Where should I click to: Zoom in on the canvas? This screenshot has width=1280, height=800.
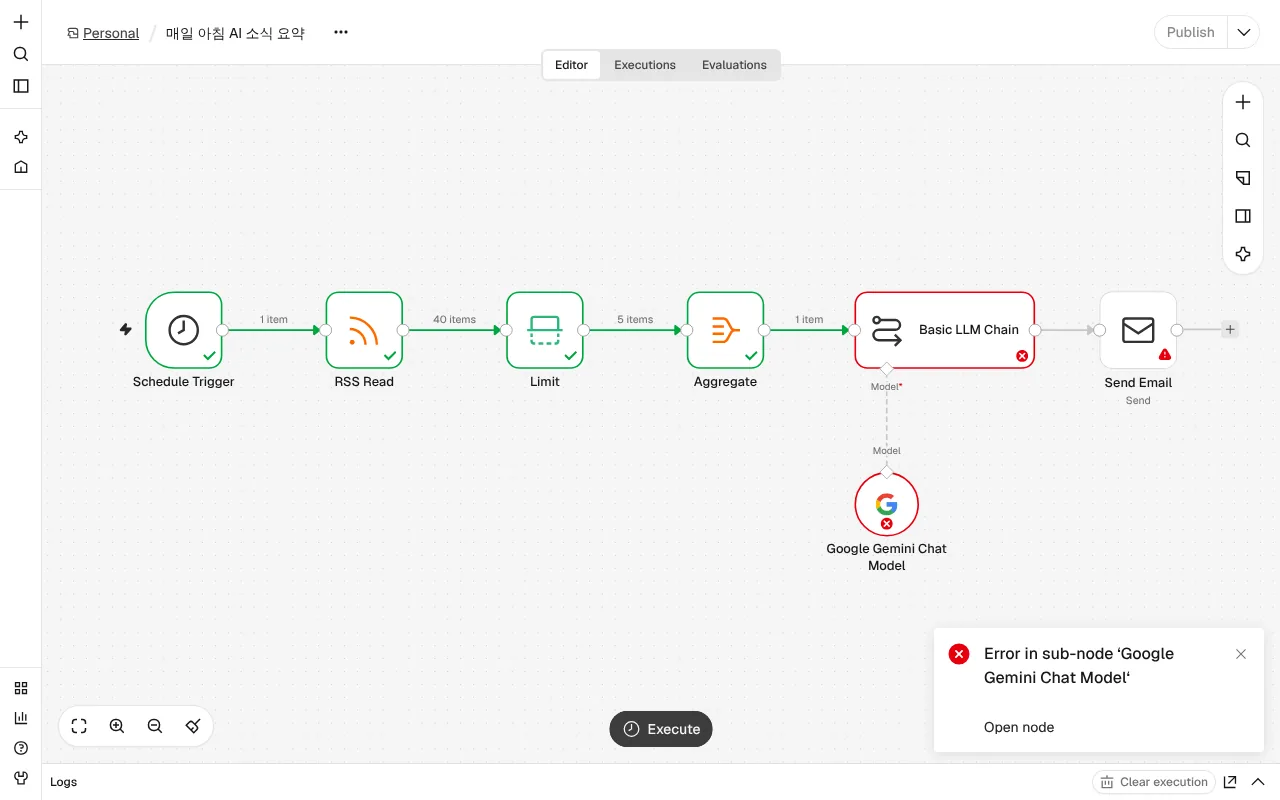[117, 727]
